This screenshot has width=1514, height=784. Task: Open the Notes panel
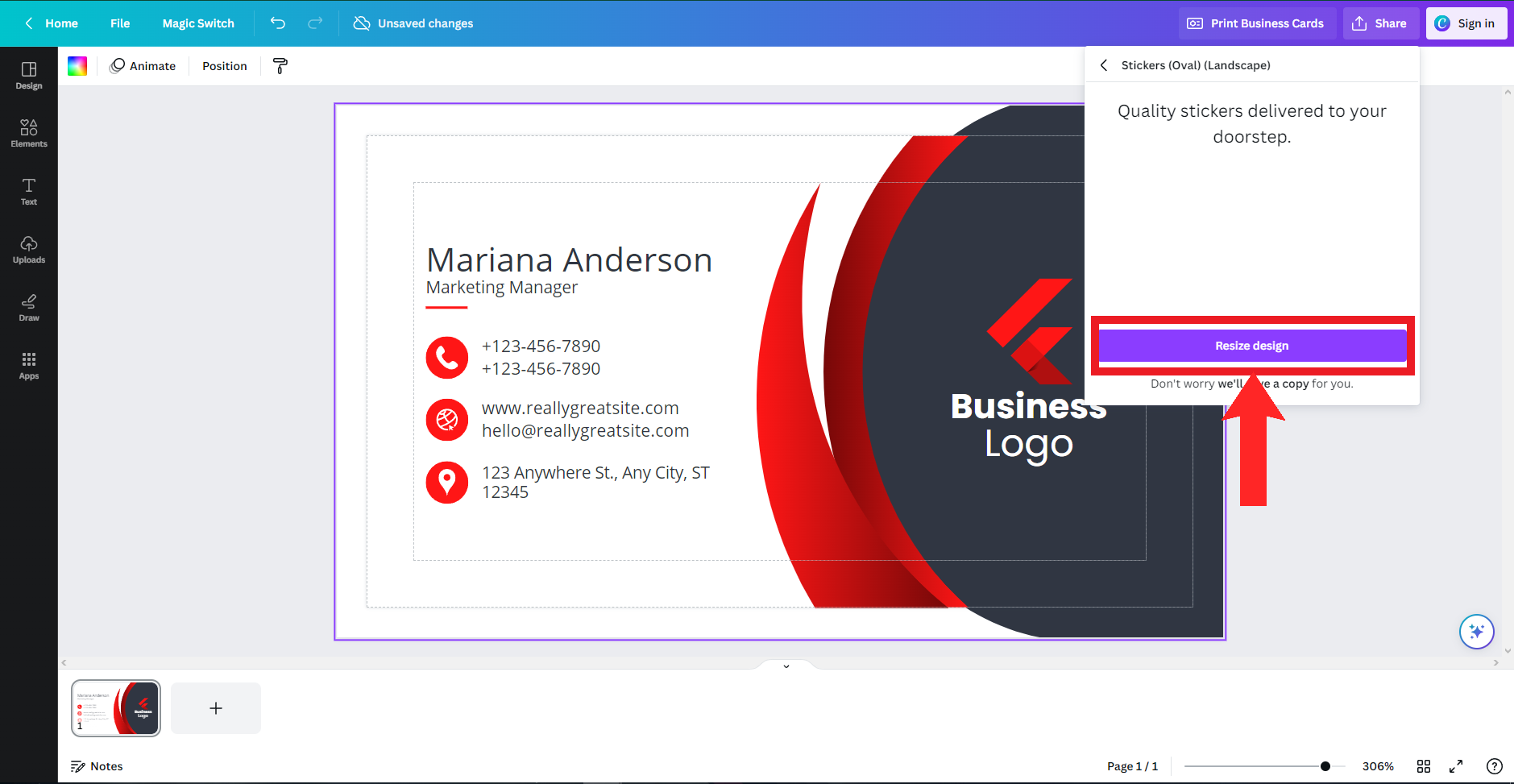97,766
